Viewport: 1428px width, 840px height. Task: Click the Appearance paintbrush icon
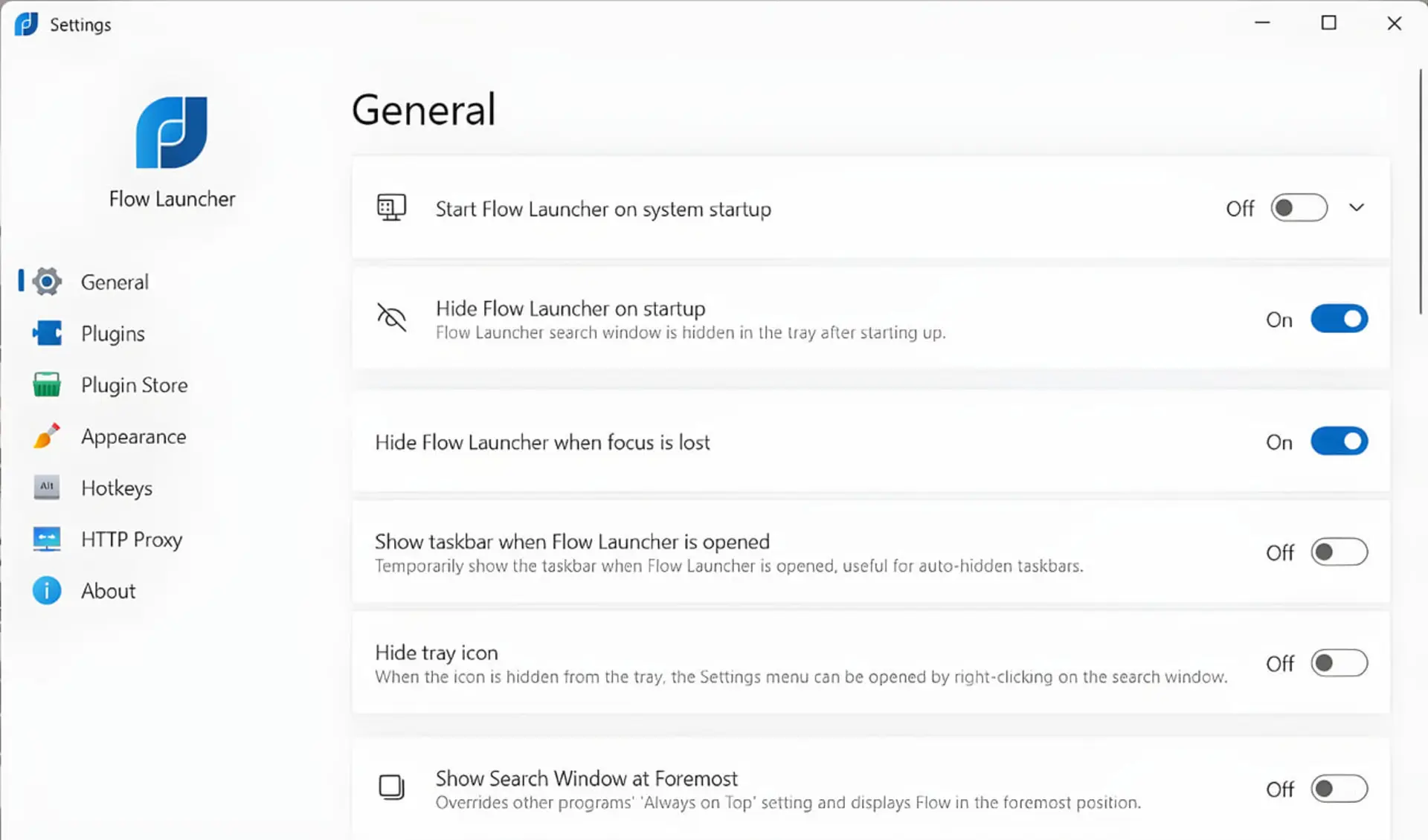pos(47,436)
